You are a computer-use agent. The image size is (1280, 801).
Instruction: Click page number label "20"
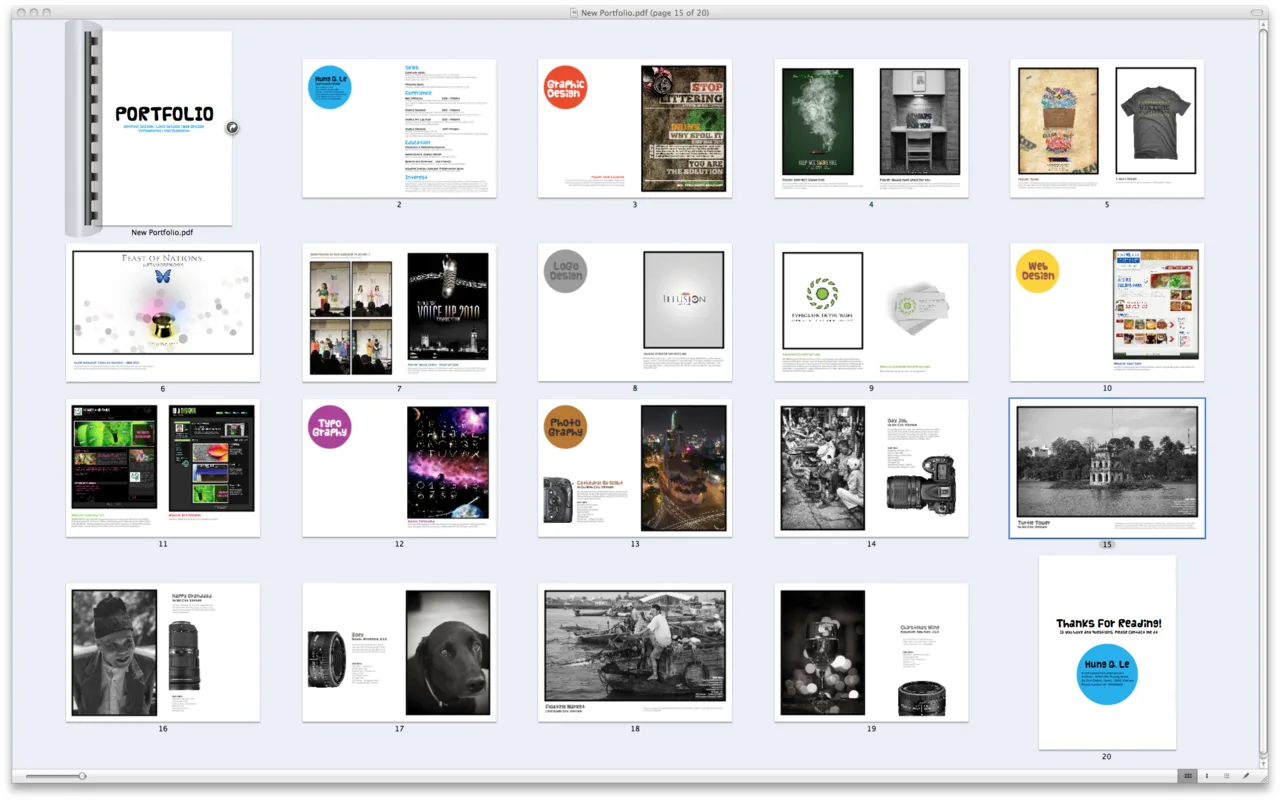pyautogui.click(x=1107, y=757)
